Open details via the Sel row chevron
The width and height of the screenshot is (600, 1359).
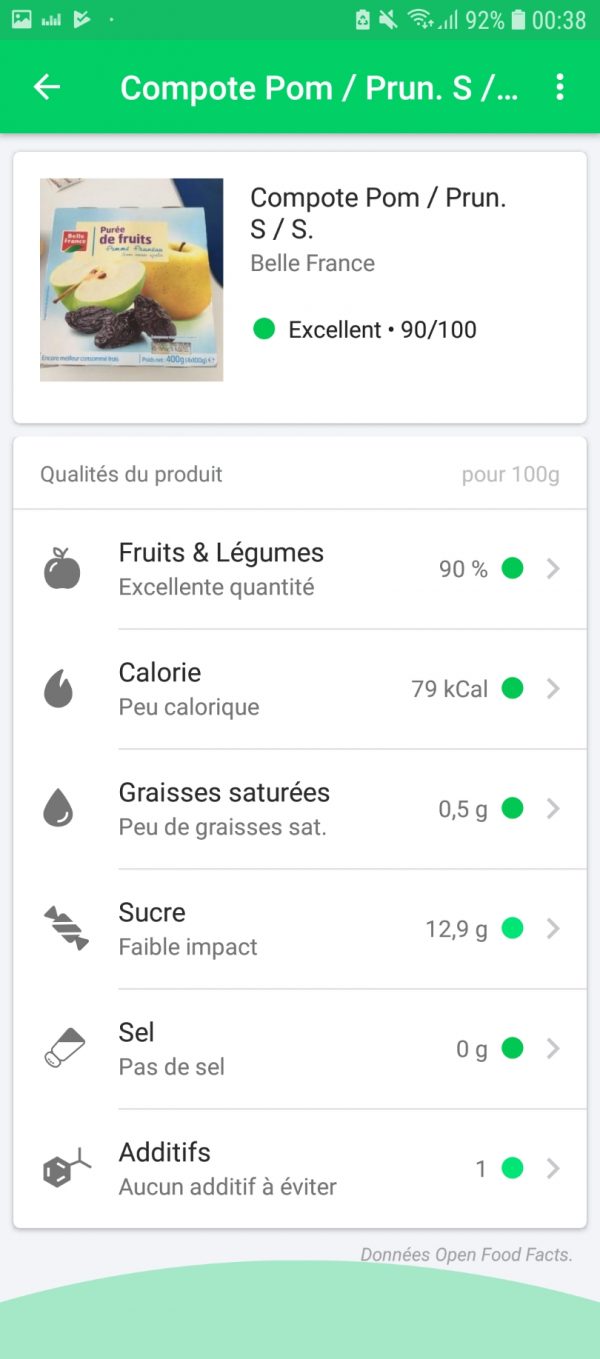553,1048
